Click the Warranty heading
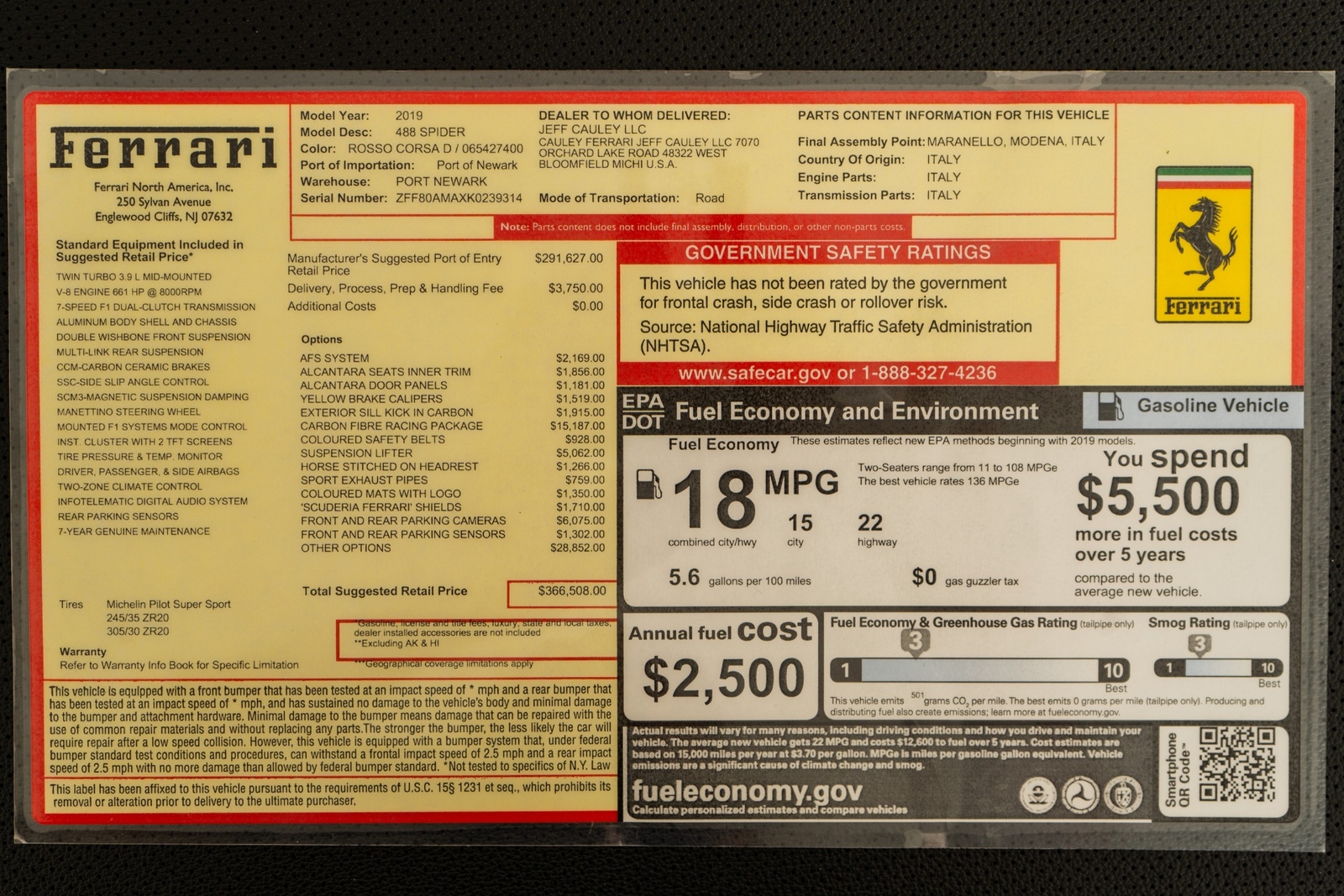1344x896 pixels. (x=83, y=652)
